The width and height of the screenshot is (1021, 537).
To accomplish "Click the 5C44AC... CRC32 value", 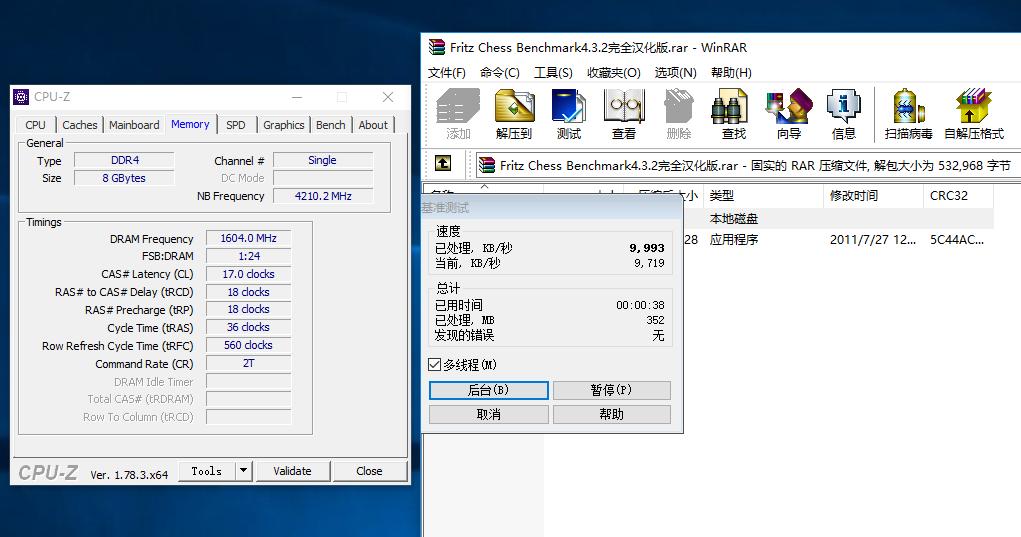I will coord(957,240).
